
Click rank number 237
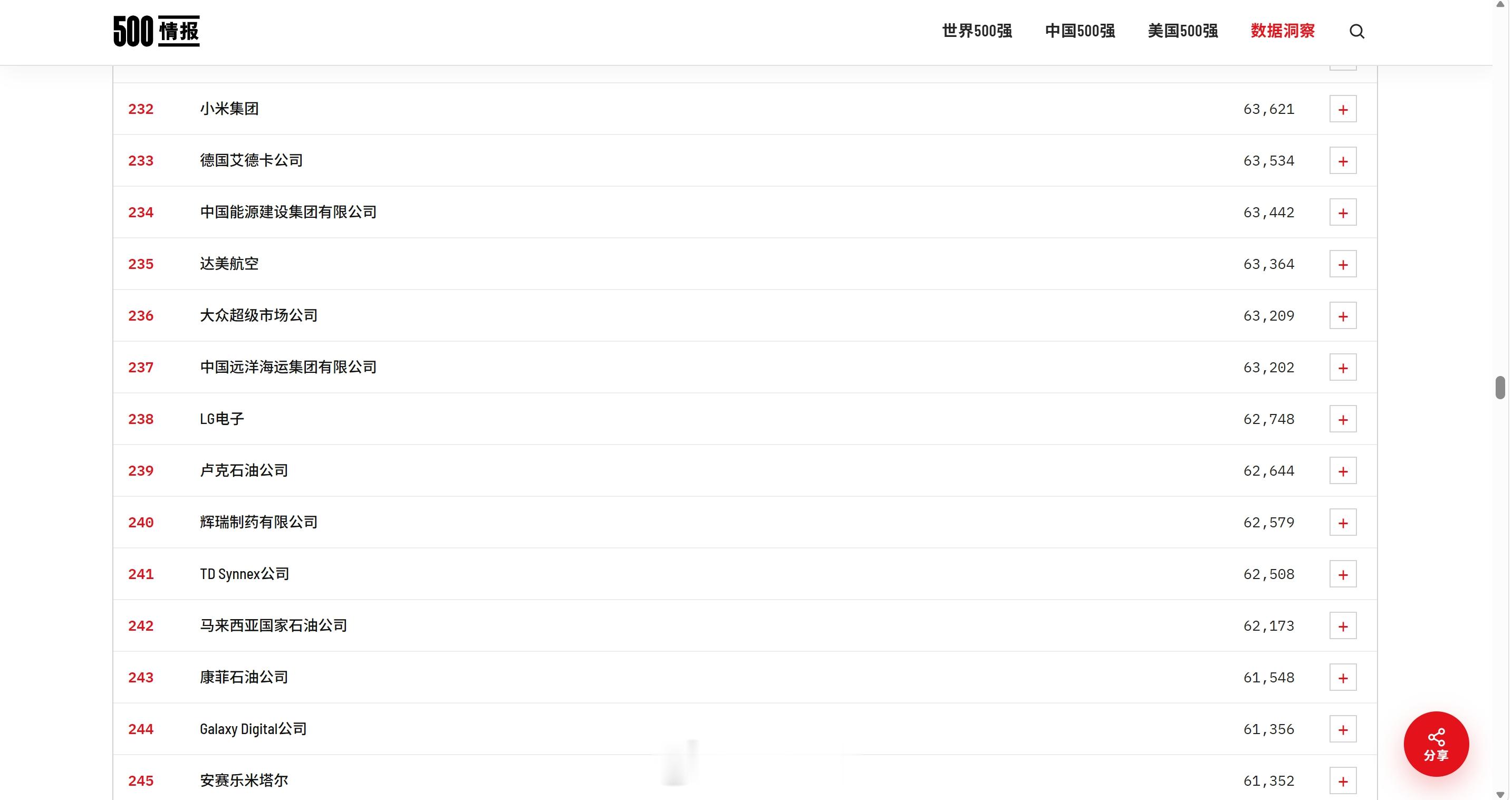(141, 368)
